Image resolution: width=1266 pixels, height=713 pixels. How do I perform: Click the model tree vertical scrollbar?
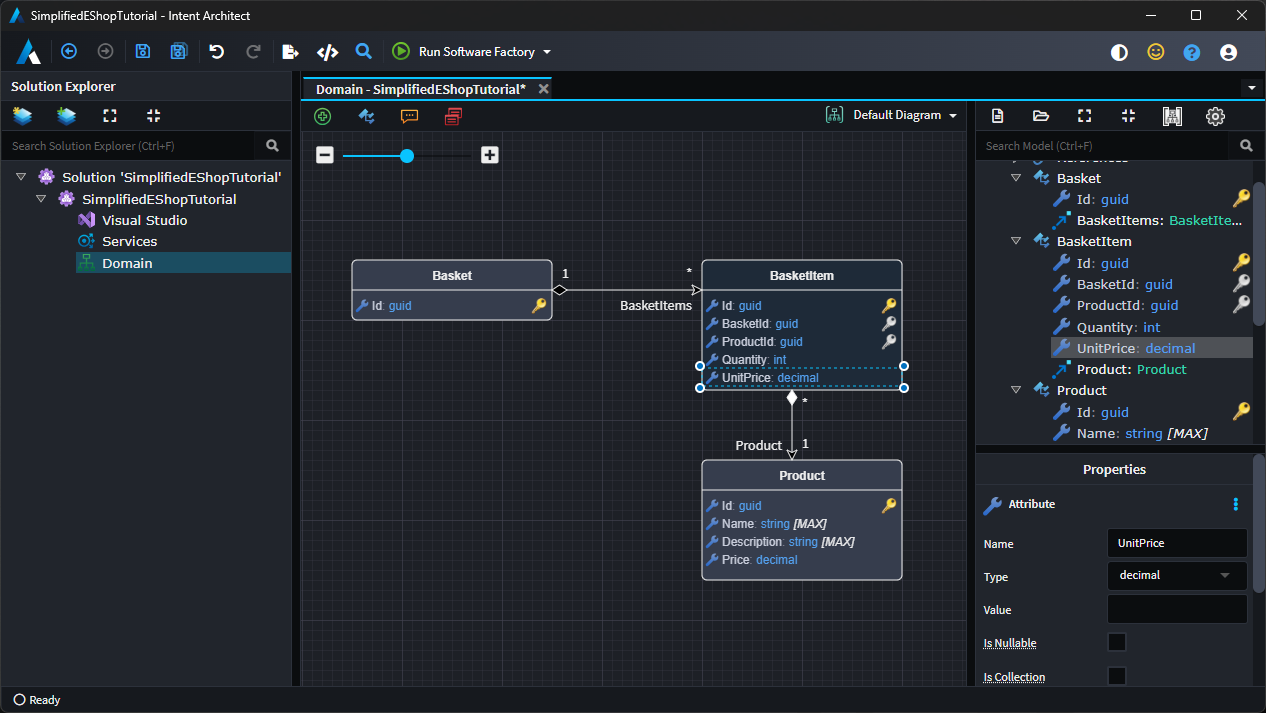(x=1259, y=252)
